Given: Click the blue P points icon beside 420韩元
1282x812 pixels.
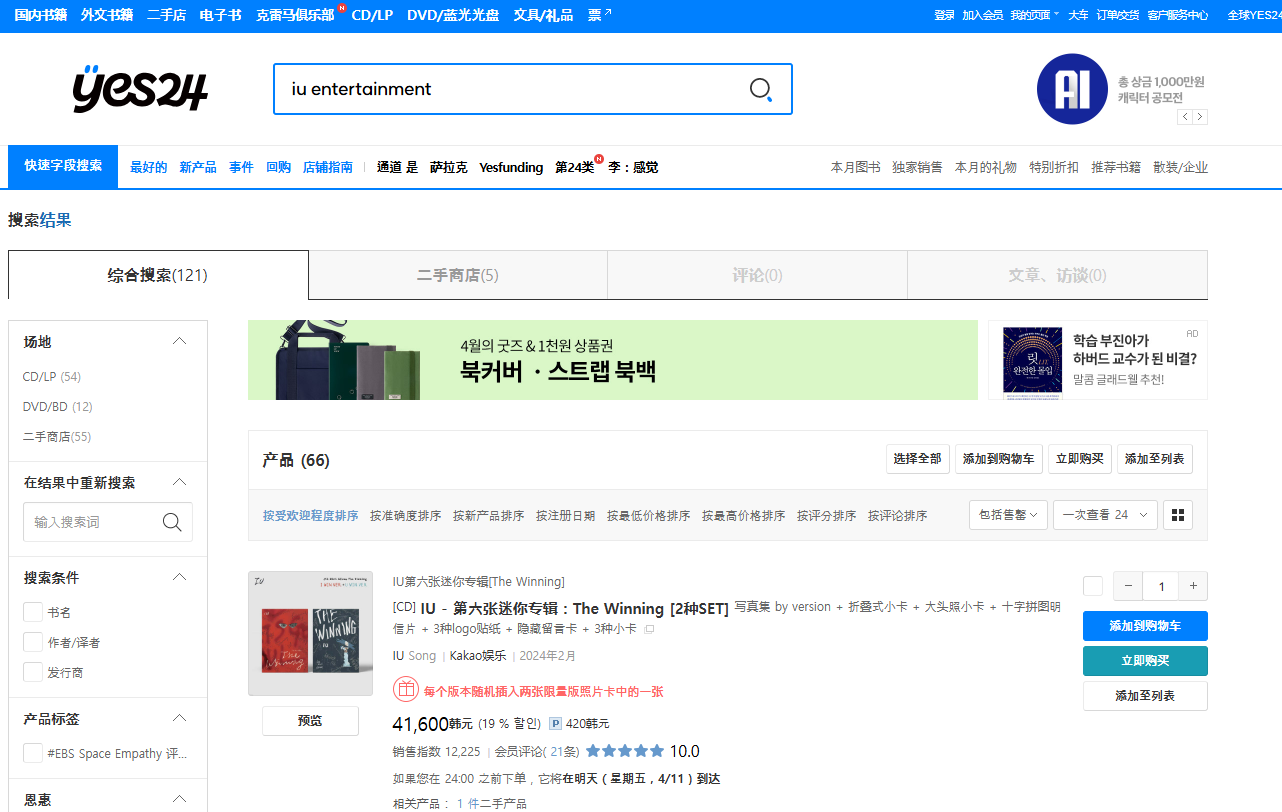Looking at the screenshot, I should (556, 724).
